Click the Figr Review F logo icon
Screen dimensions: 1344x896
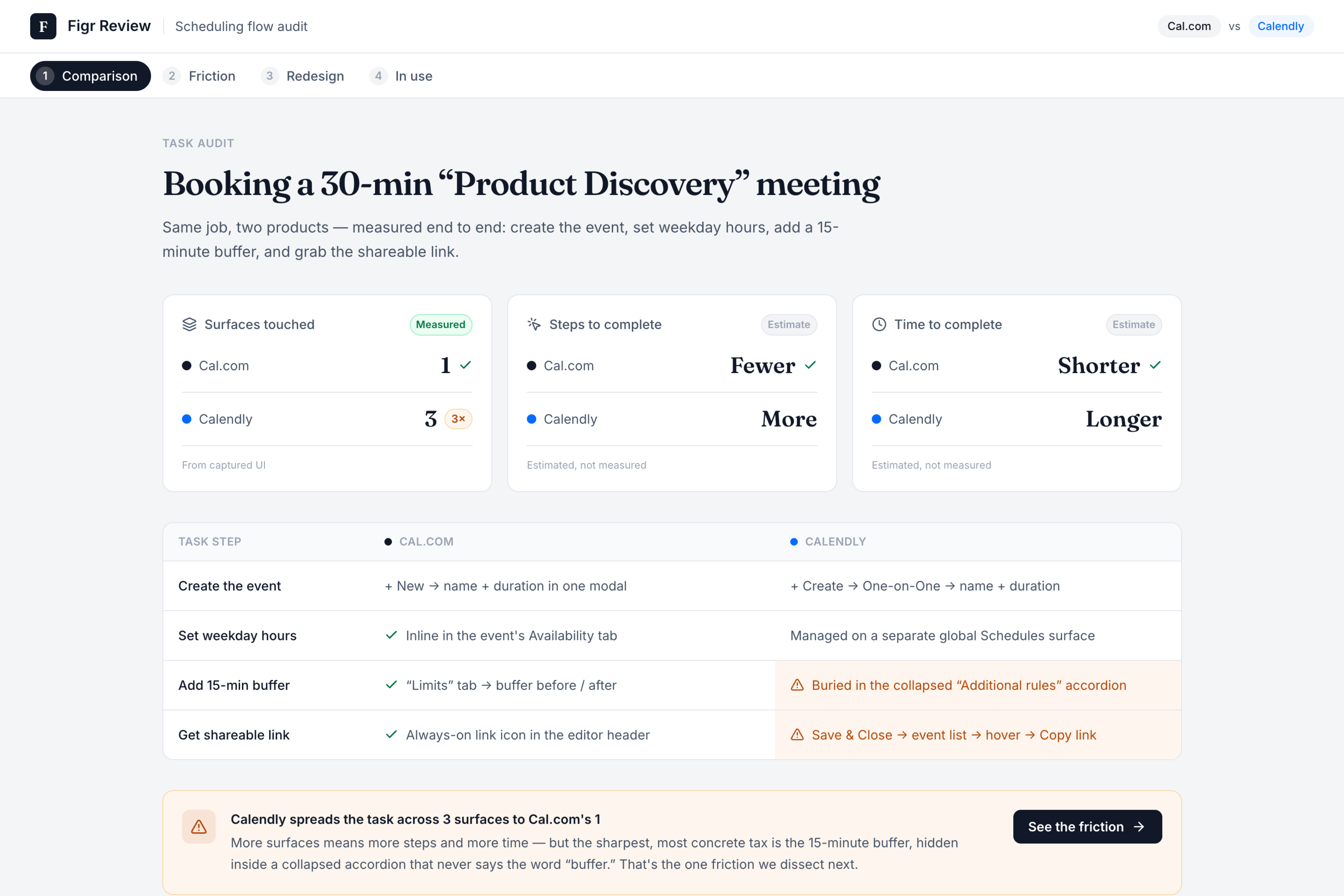43,26
